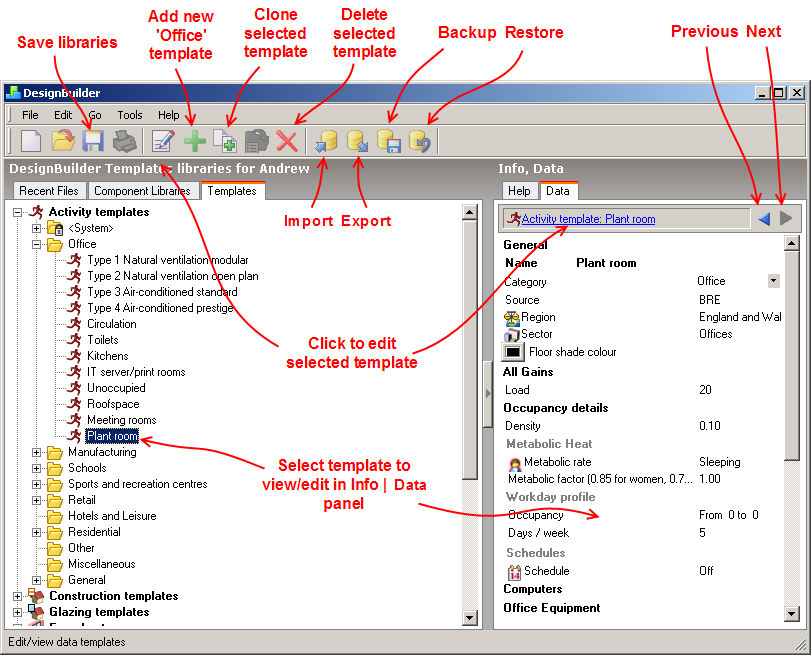Go to previous item with left arrow
Viewport: 811px width, 655px height.
click(764, 218)
